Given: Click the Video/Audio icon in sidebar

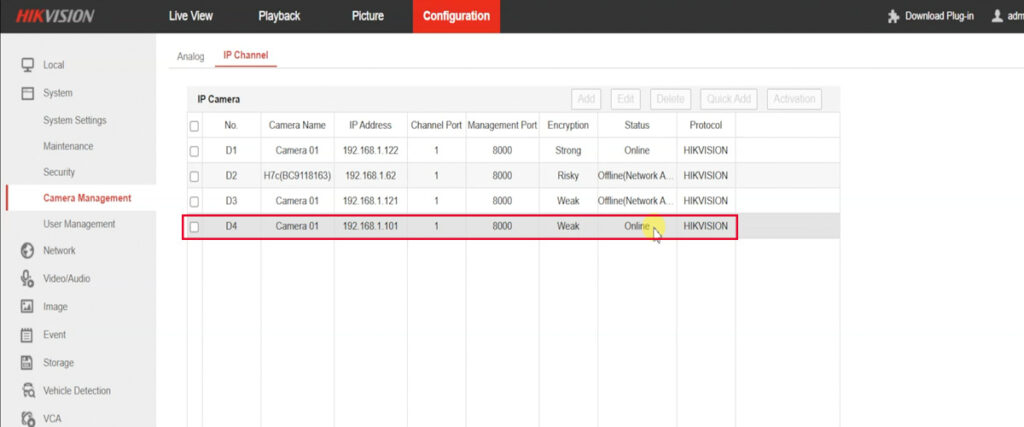Looking at the screenshot, I should coord(28,279).
